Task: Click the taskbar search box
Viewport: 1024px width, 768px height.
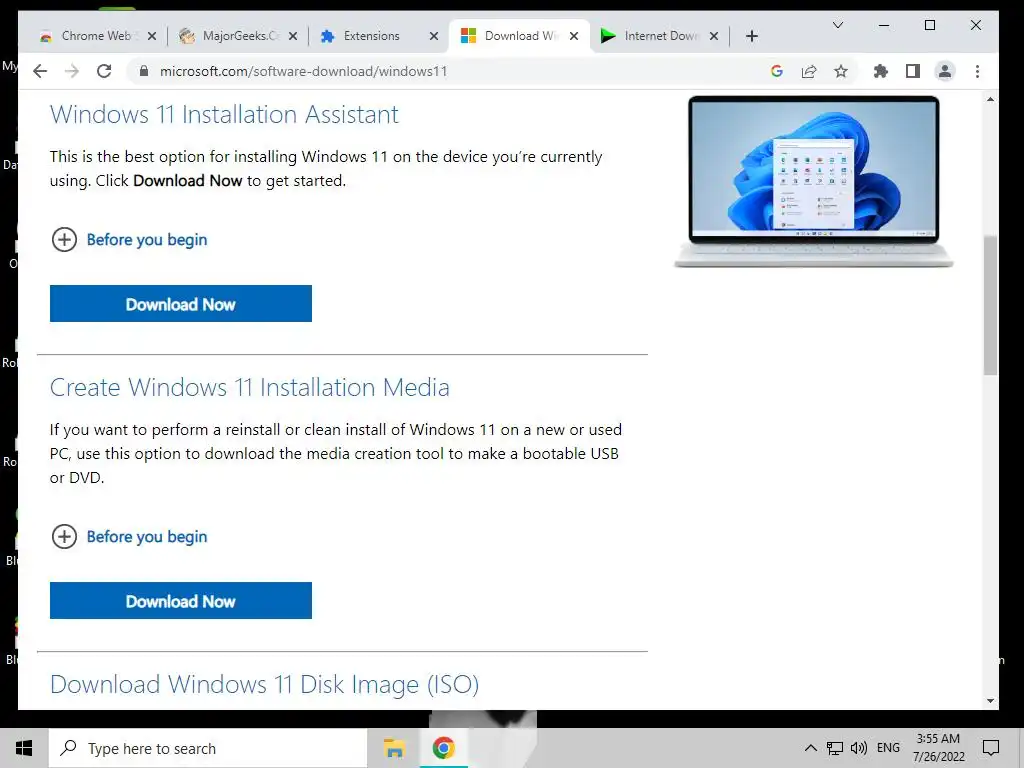Action: [x=208, y=748]
